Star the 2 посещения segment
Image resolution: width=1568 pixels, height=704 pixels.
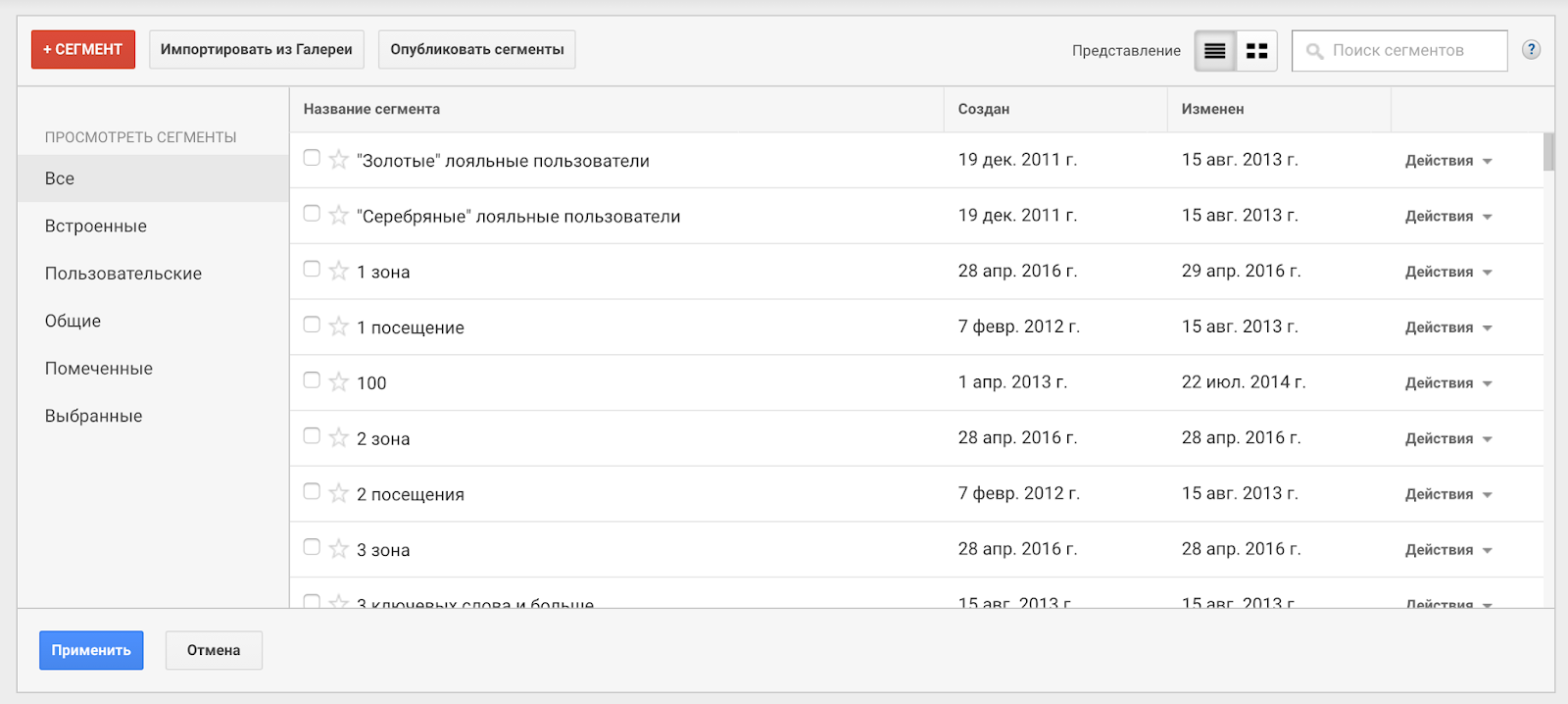[339, 492]
